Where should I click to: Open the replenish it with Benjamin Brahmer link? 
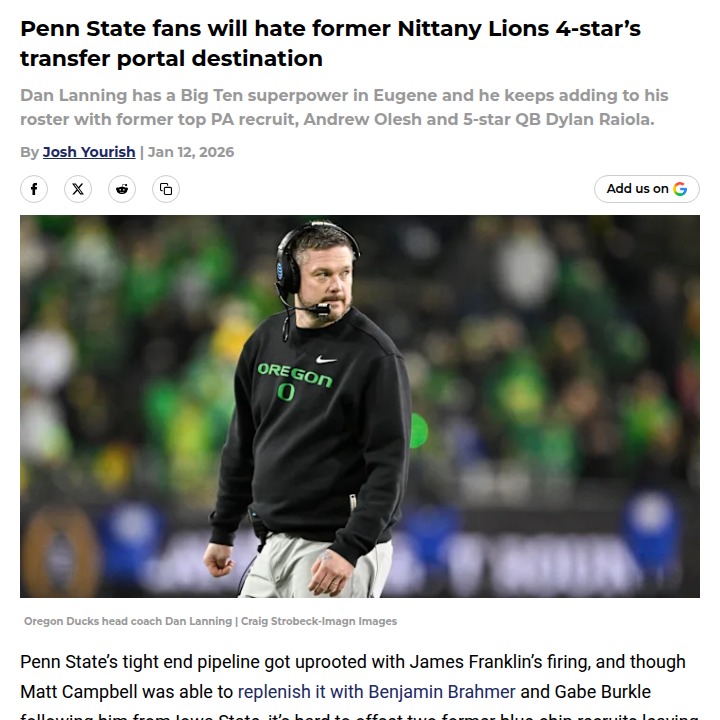[376, 691]
